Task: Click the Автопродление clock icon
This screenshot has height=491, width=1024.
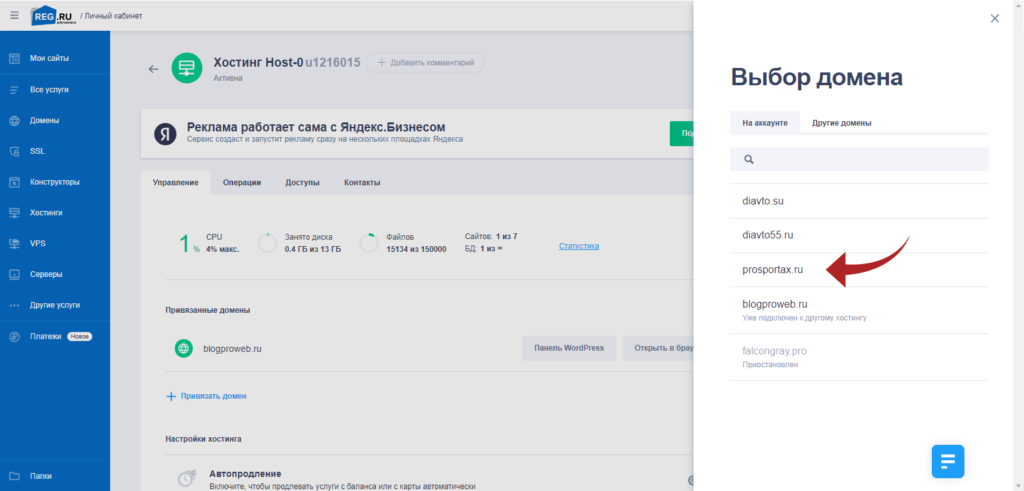Action: point(186,479)
